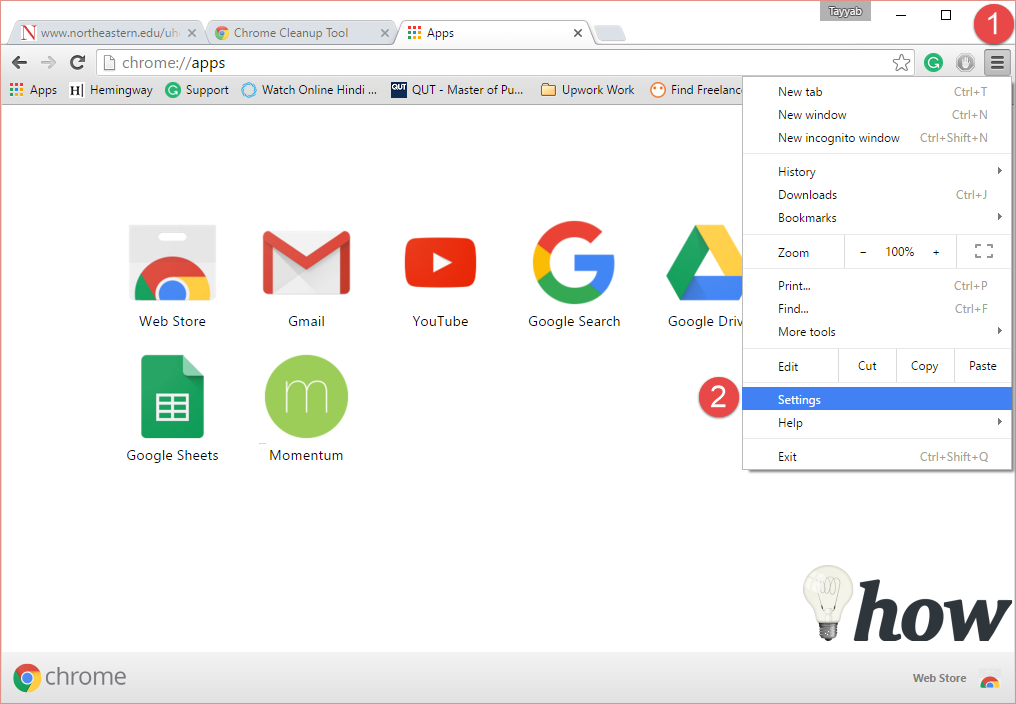Click the Tayyab profile button
The image size is (1016, 704).
coord(846,12)
